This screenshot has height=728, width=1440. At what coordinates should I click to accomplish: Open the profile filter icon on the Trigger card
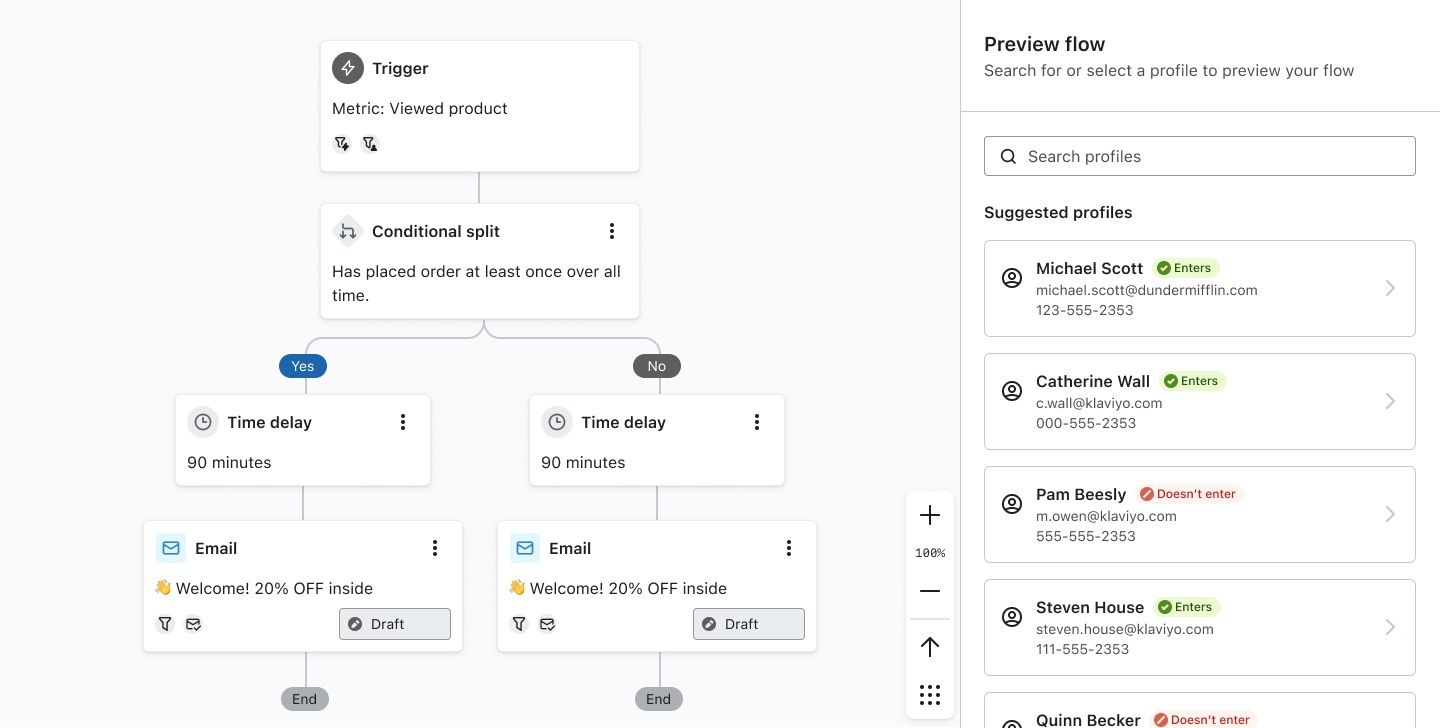pyautogui.click(x=370, y=143)
